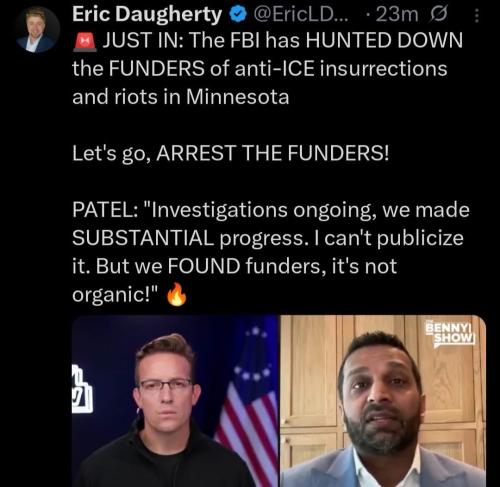Click the partial white logo at video's left edge
Viewport: 500px width, 487px height.
pos(82,389)
